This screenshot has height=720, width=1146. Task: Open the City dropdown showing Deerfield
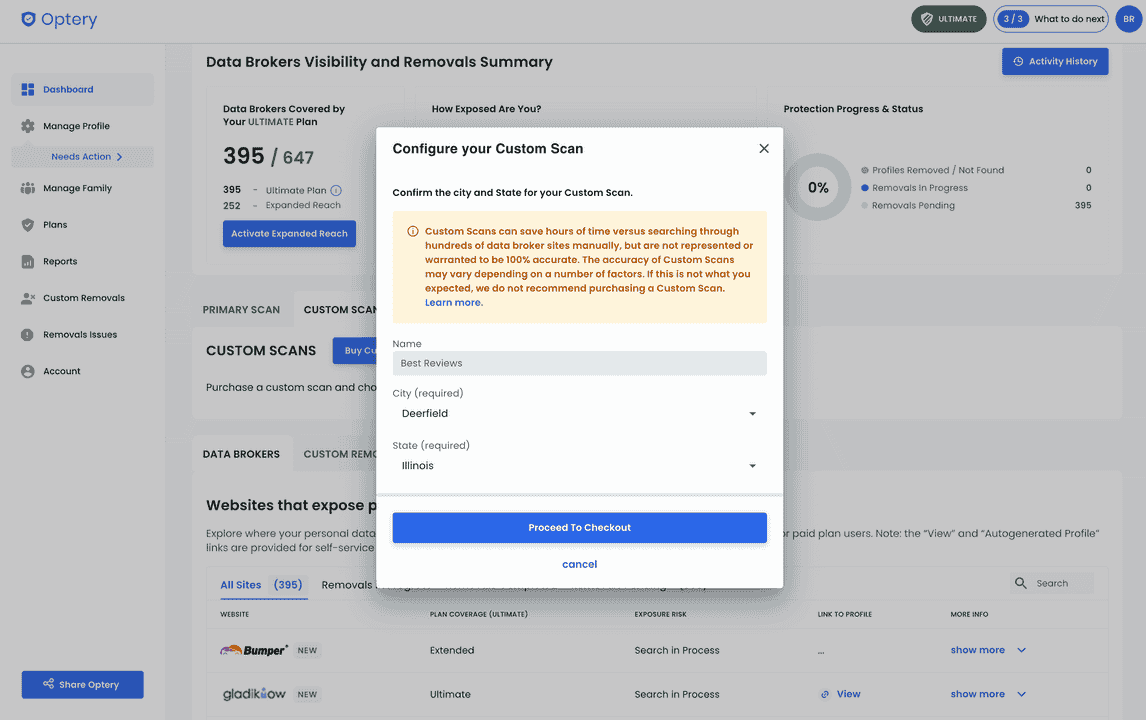579,414
